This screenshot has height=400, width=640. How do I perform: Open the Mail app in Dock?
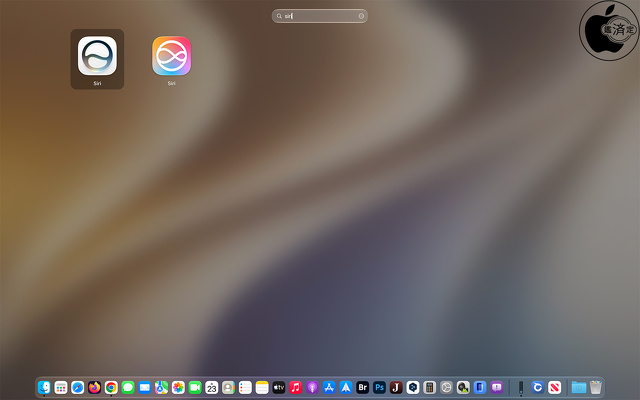point(144,387)
